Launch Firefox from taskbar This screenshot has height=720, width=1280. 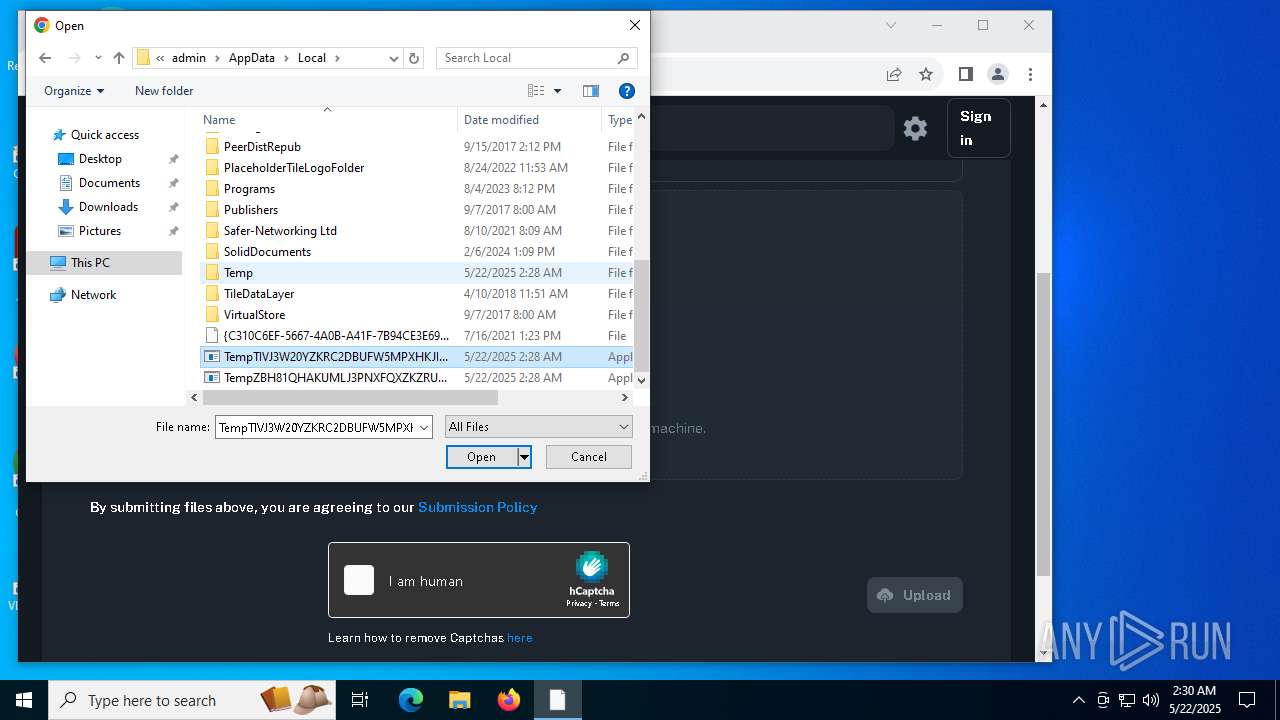point(509,700)
